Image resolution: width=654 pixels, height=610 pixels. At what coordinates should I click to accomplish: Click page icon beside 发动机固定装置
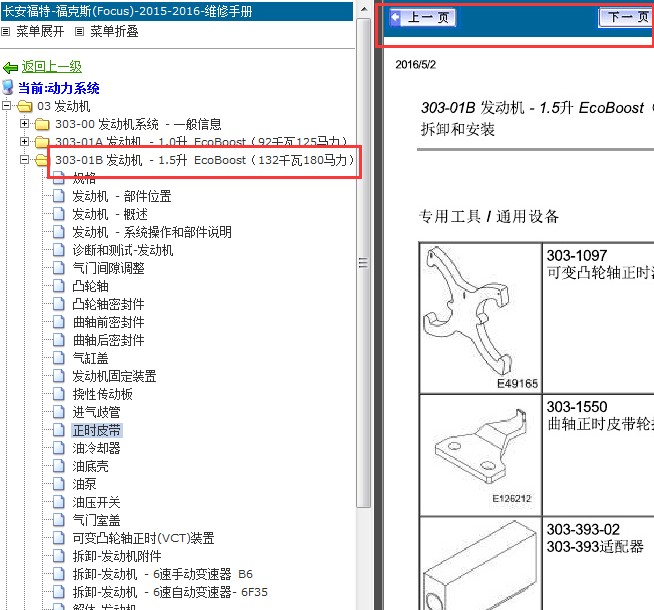coord(59,376)
